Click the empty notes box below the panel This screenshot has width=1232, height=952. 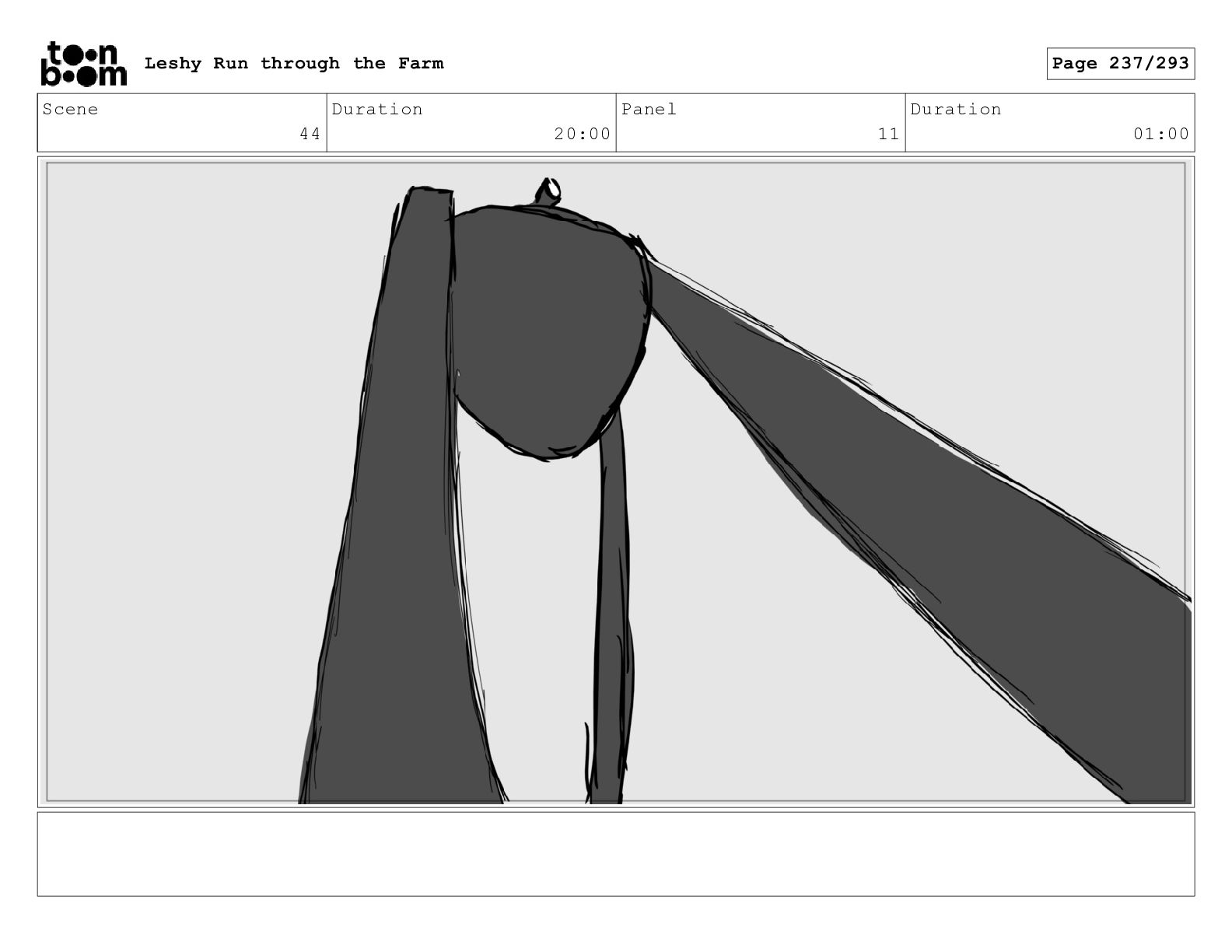616,854
